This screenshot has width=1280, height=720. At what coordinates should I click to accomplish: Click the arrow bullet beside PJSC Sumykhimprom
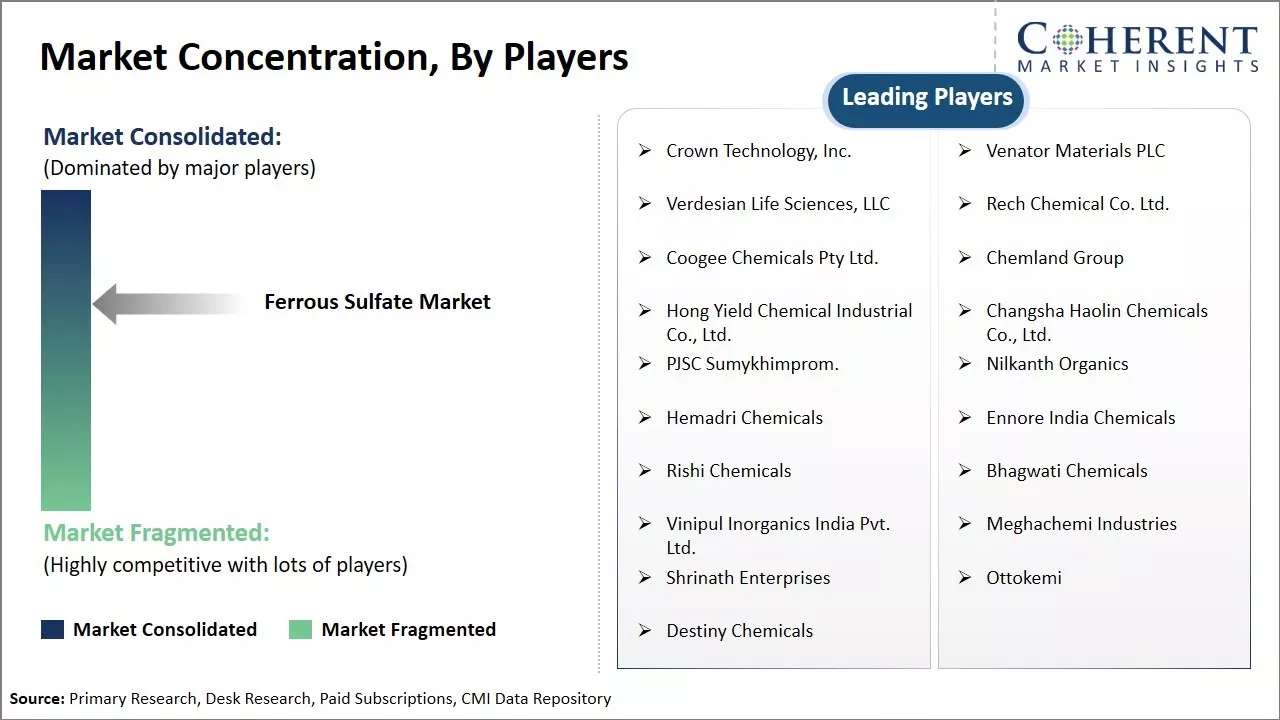pyautogui.click(x=644, y=364)
